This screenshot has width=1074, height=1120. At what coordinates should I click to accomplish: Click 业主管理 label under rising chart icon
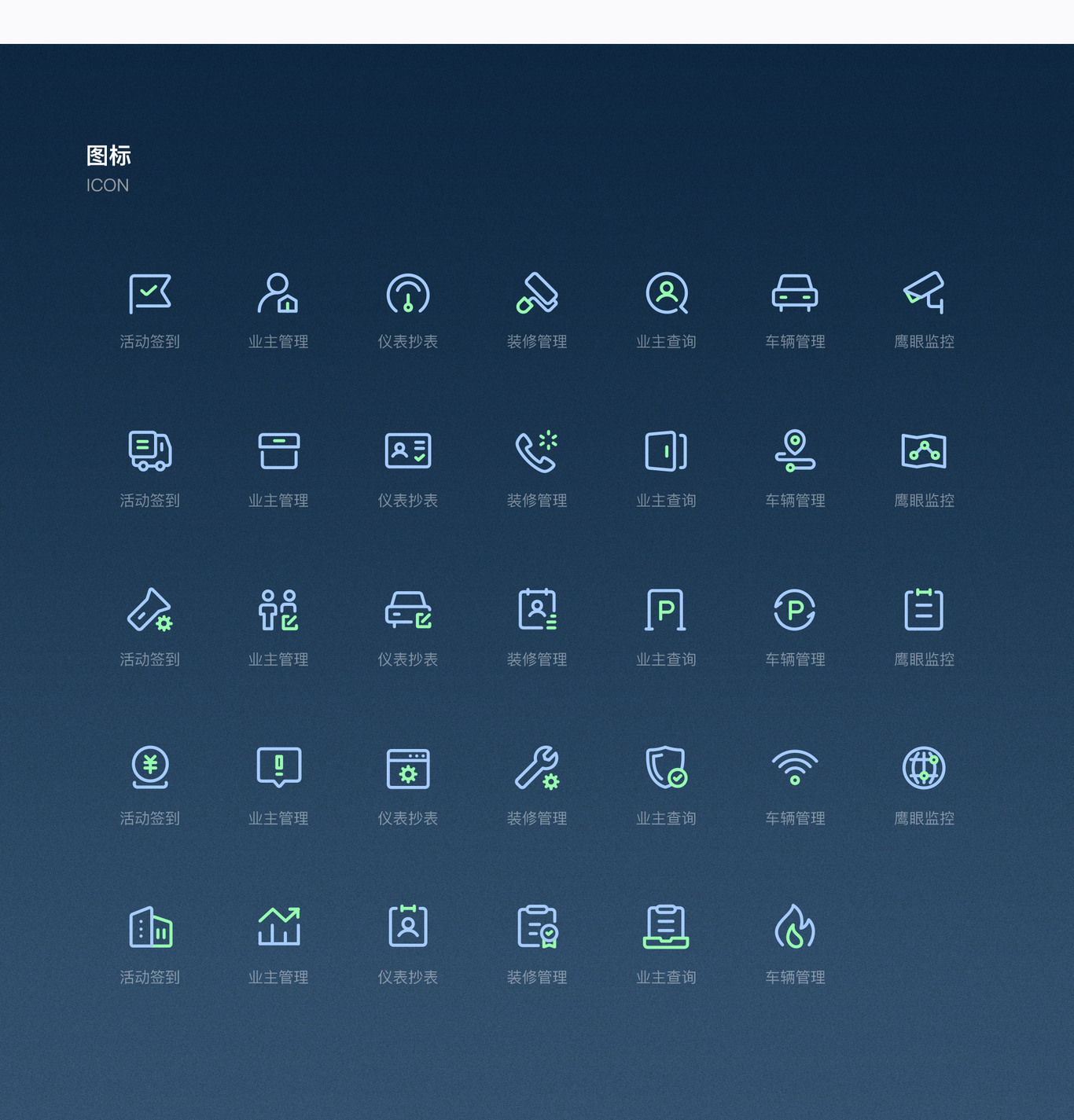click(x=278, y=977)
